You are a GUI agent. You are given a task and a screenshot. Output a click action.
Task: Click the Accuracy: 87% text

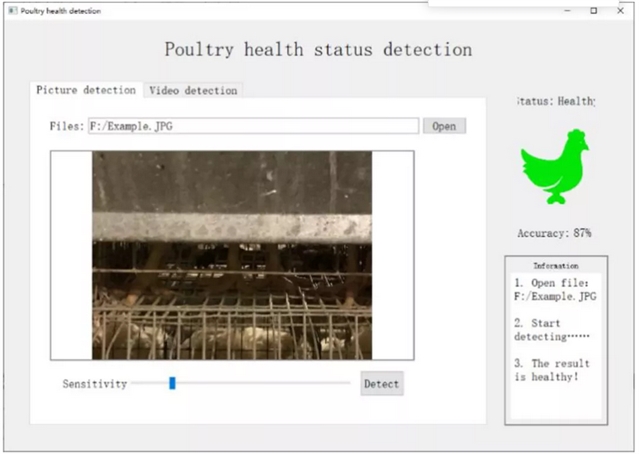pos(554,233)
